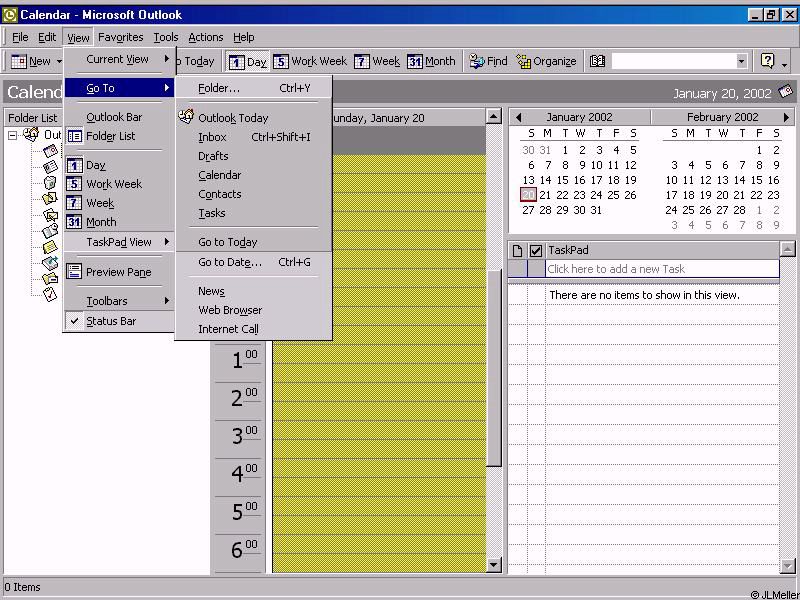Select Go to Date in submenu

[230, 262]
